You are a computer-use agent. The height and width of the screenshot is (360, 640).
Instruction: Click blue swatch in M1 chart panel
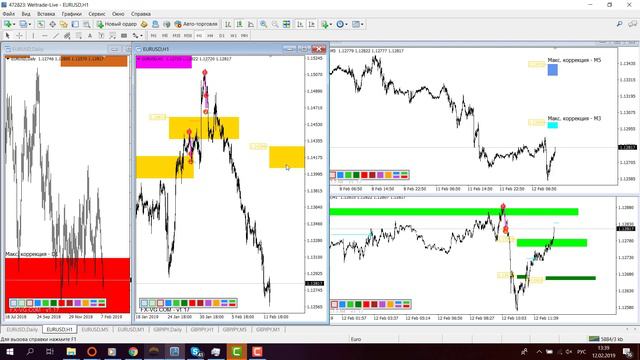pos(342,304)
